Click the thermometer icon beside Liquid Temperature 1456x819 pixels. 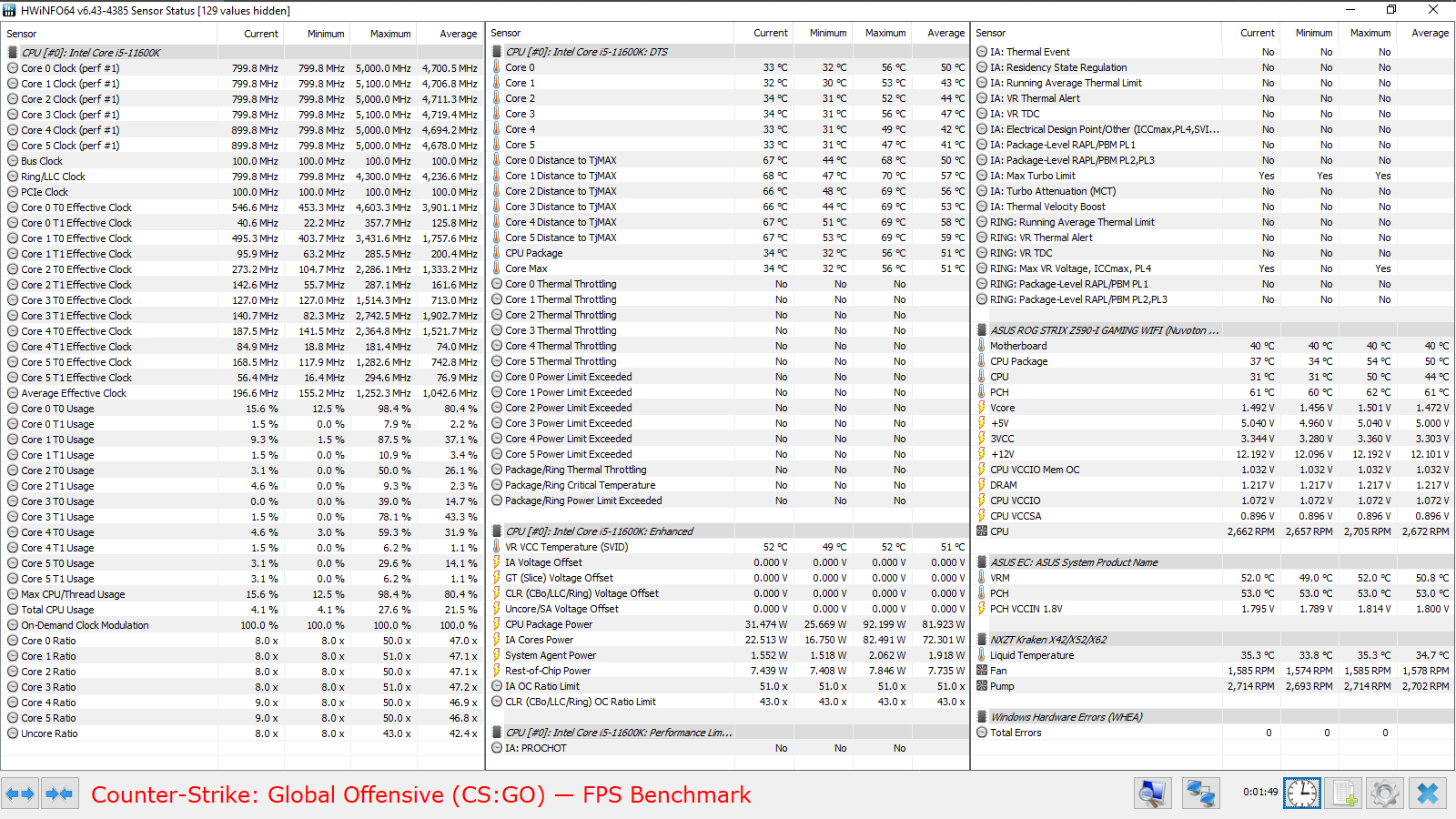click(982, 655)
